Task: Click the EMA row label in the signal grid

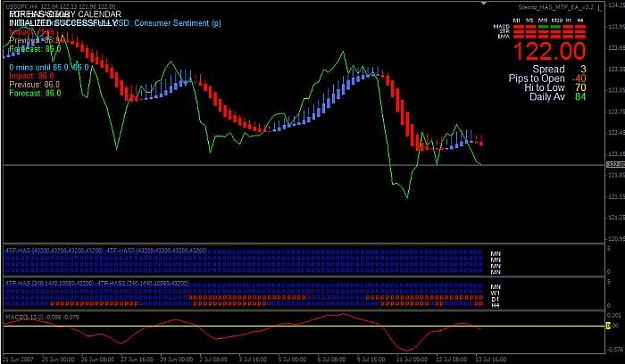Action: point(504,36)
